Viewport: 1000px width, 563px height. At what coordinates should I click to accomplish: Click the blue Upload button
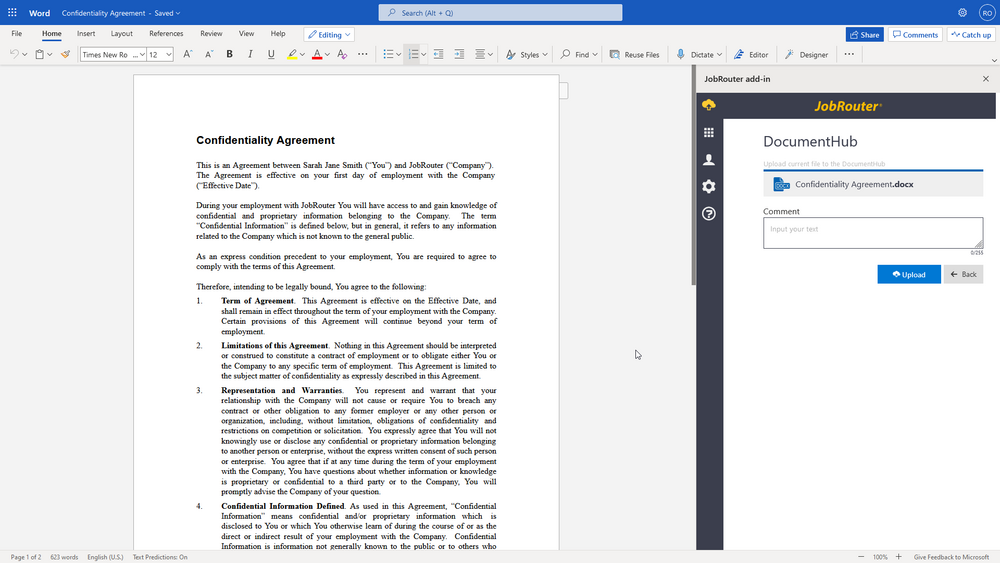pos(908,274)
